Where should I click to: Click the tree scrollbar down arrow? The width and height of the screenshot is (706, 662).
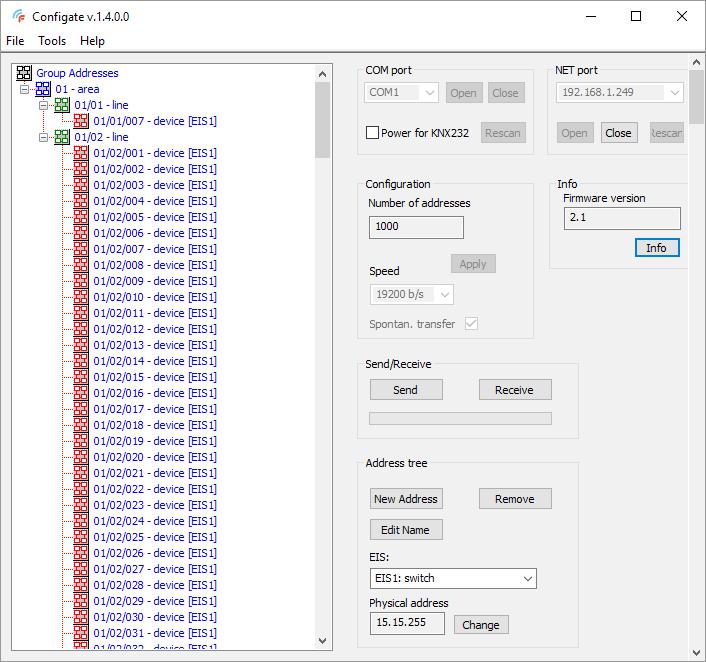pyautogui.click(x=322, y=640)
